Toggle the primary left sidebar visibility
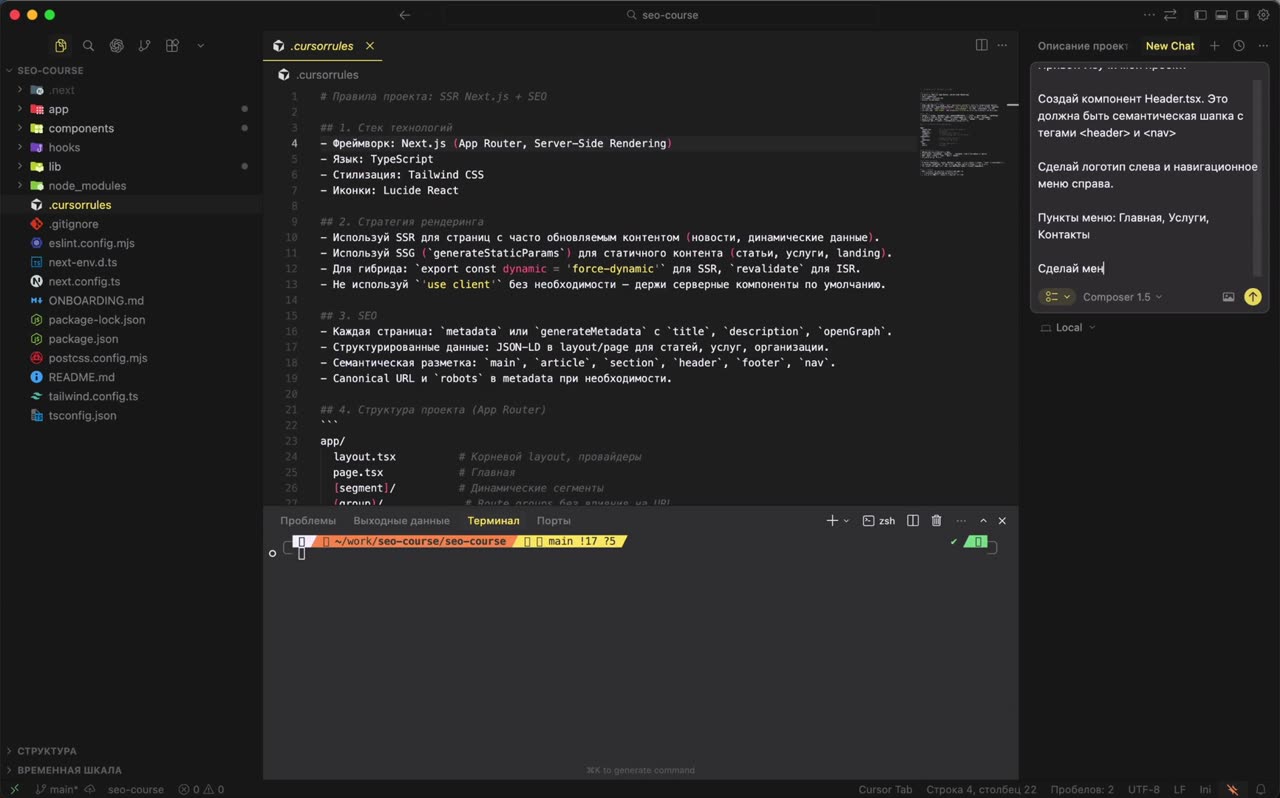 point(1200,15)
